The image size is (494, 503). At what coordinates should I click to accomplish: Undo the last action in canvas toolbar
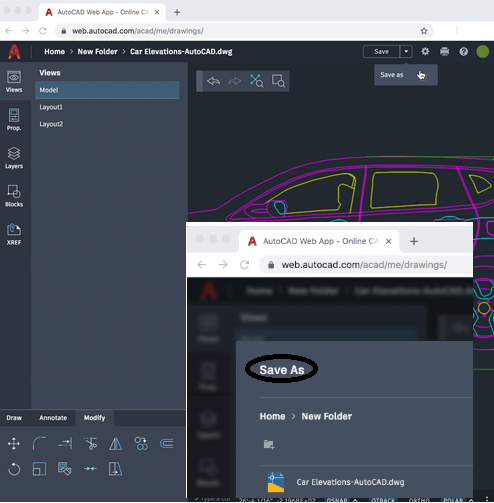213,81
